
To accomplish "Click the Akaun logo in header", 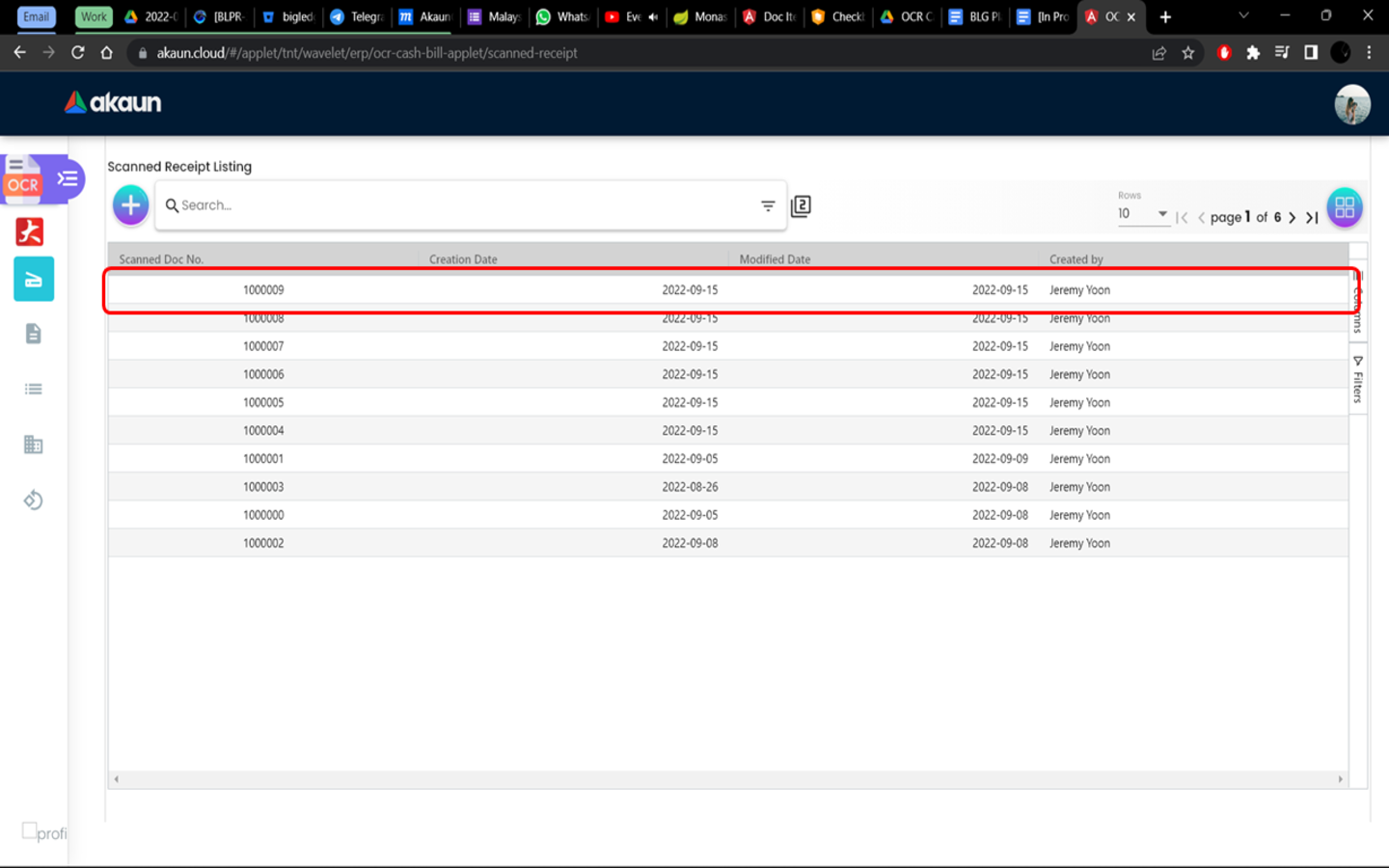I will point(113,102).
